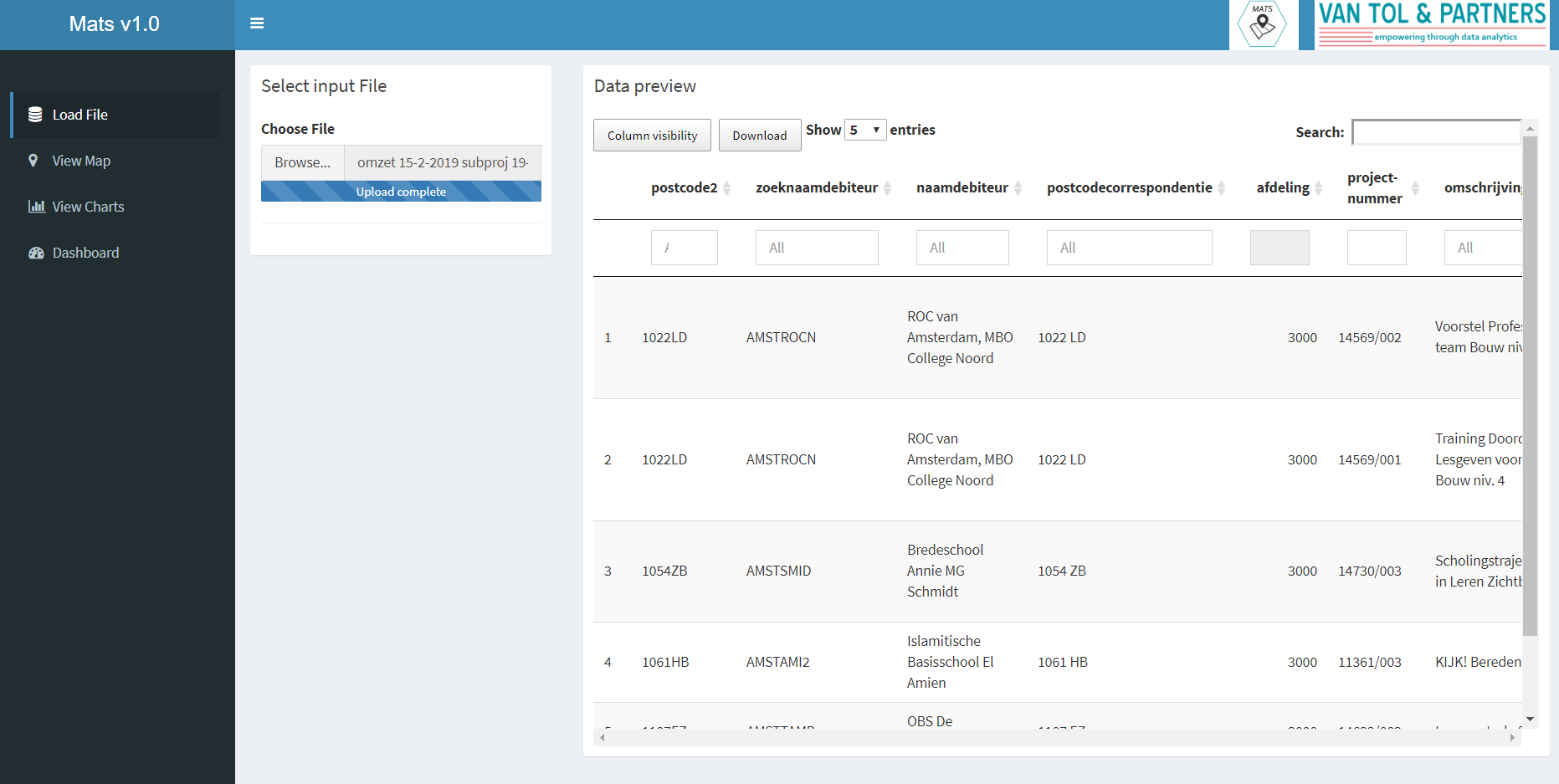Click the Download button
This screenshot has width=1559, height=784.
click(x=760, y=136)
